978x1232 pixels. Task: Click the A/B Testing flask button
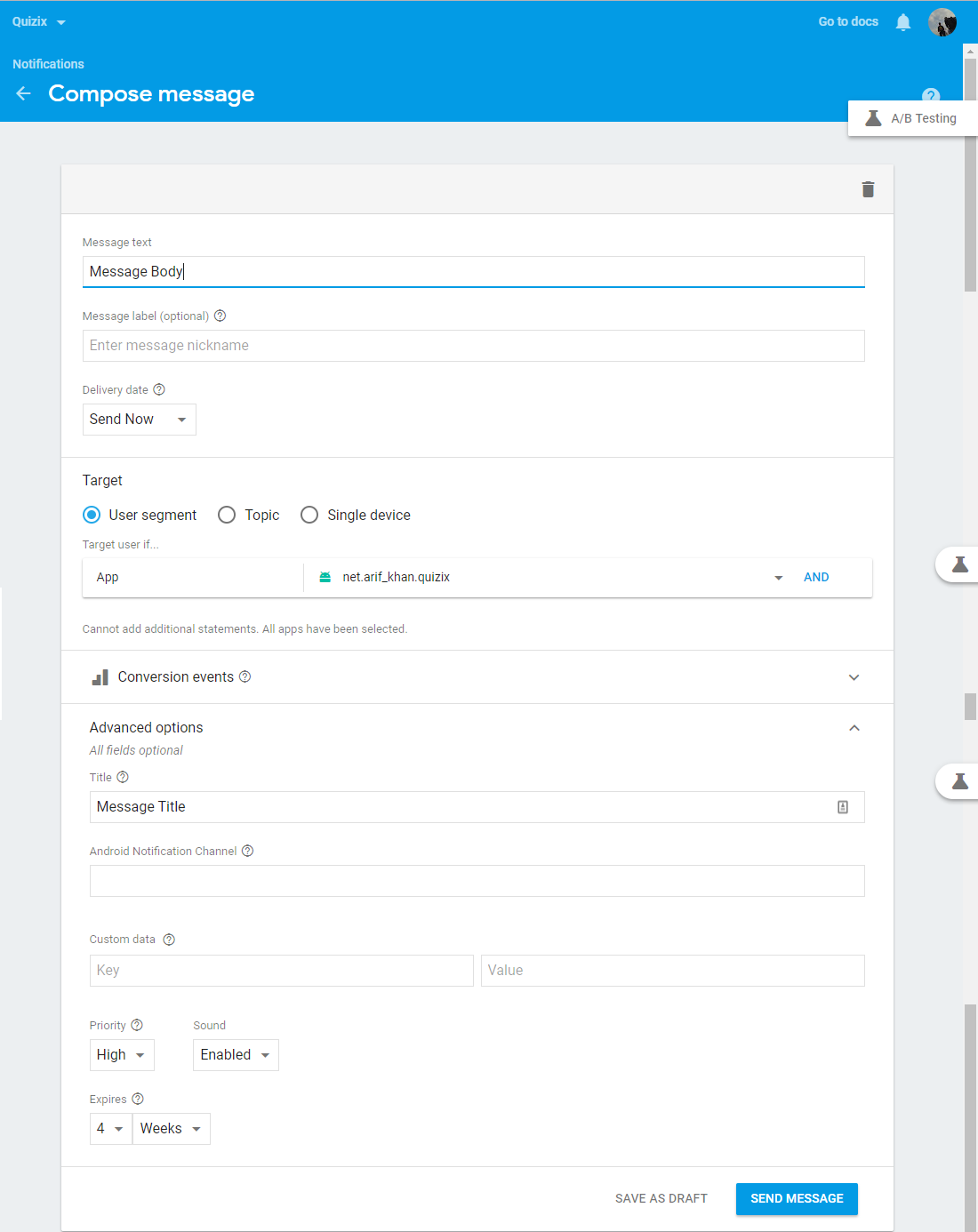pos(913,118)
